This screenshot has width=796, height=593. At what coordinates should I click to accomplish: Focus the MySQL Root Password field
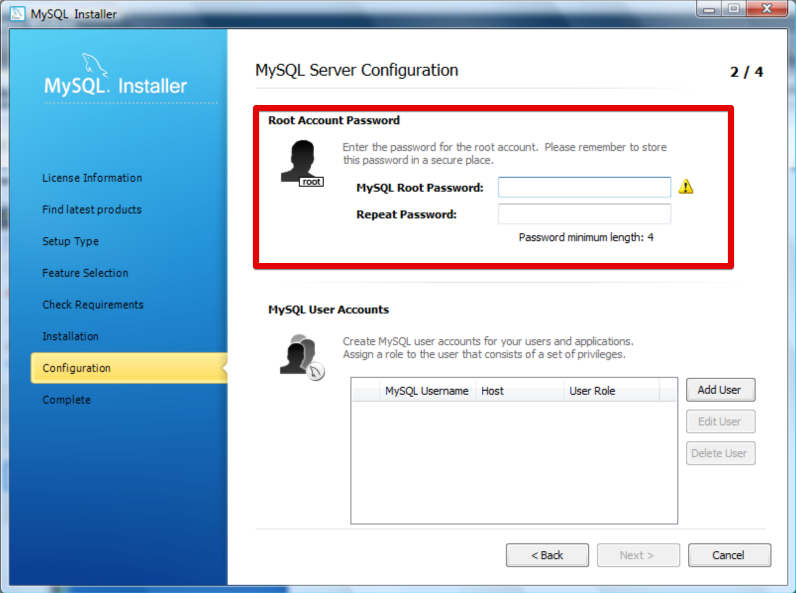pos(584,187)
